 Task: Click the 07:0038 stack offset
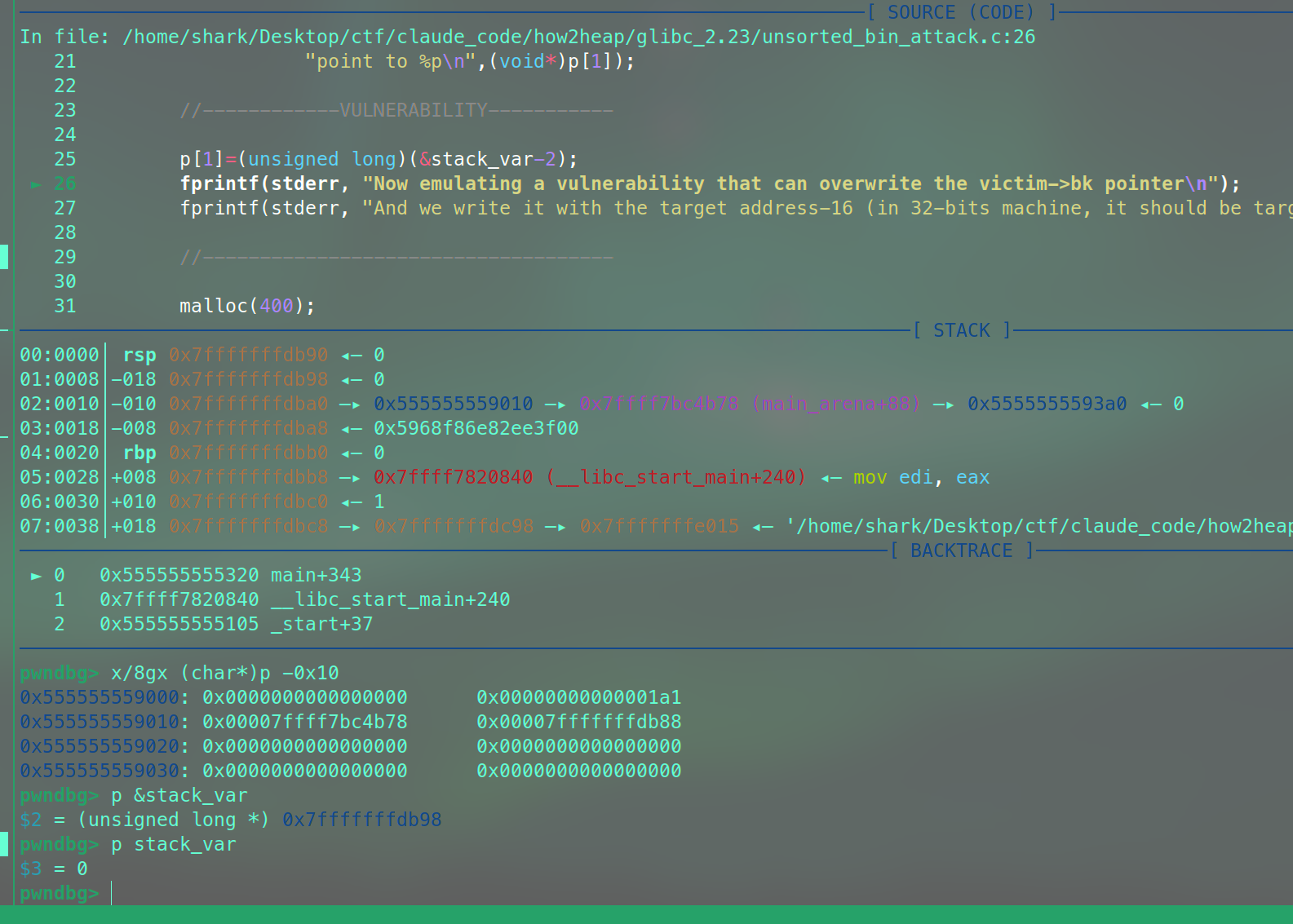(x=60, y=526)
